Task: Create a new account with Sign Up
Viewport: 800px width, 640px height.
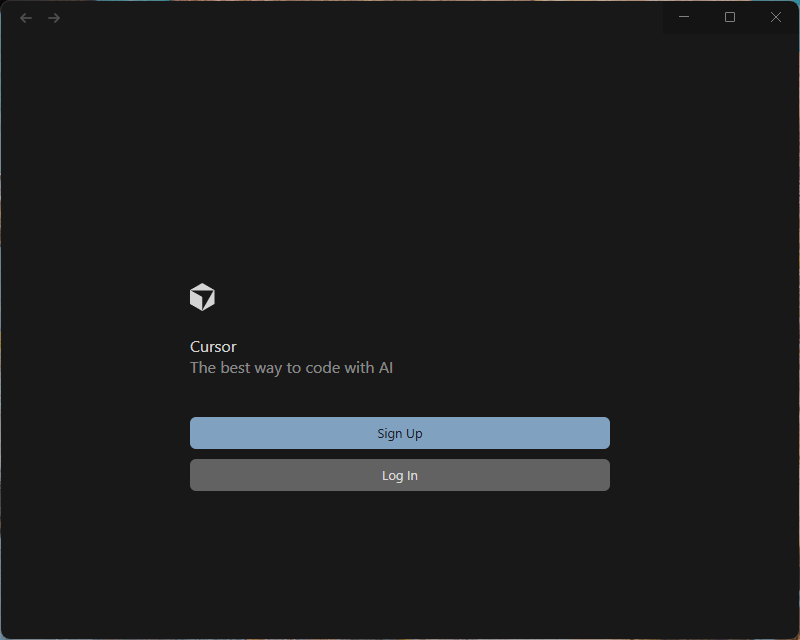Action: point(399,433)
